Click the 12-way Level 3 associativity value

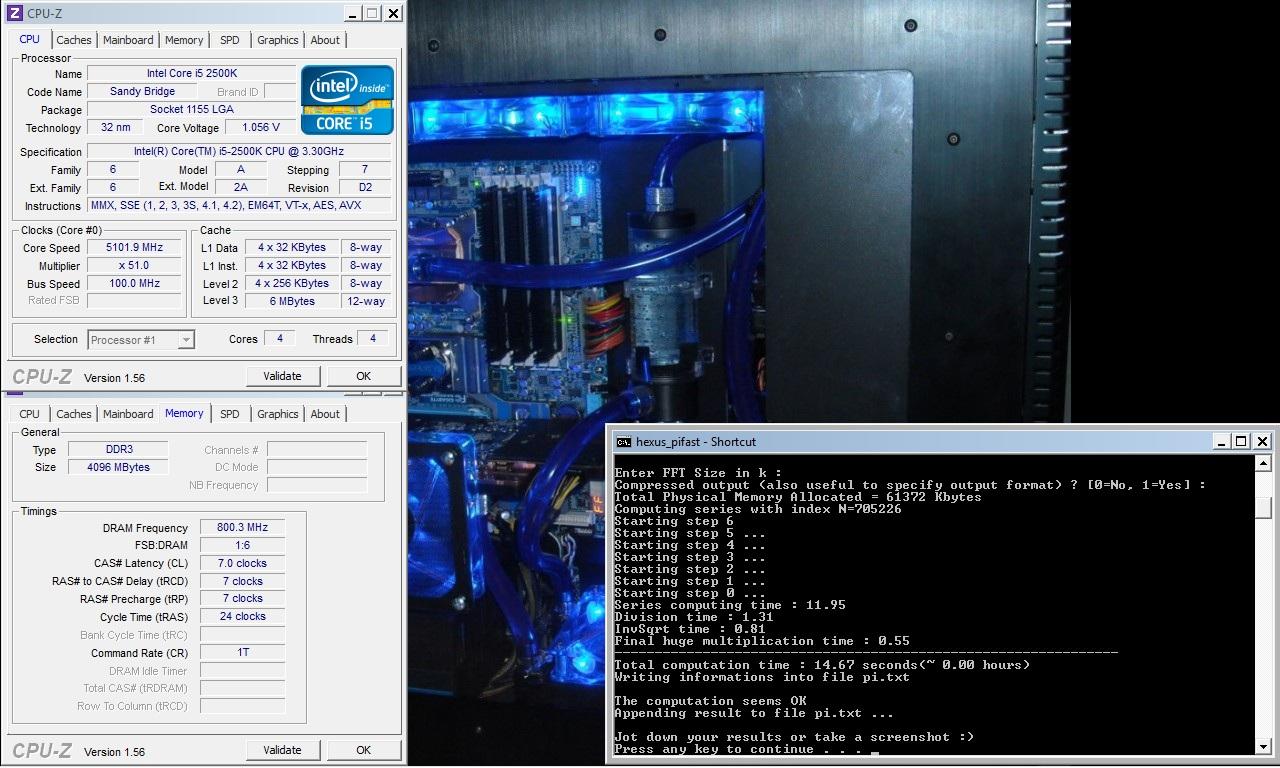coord(366,301)
